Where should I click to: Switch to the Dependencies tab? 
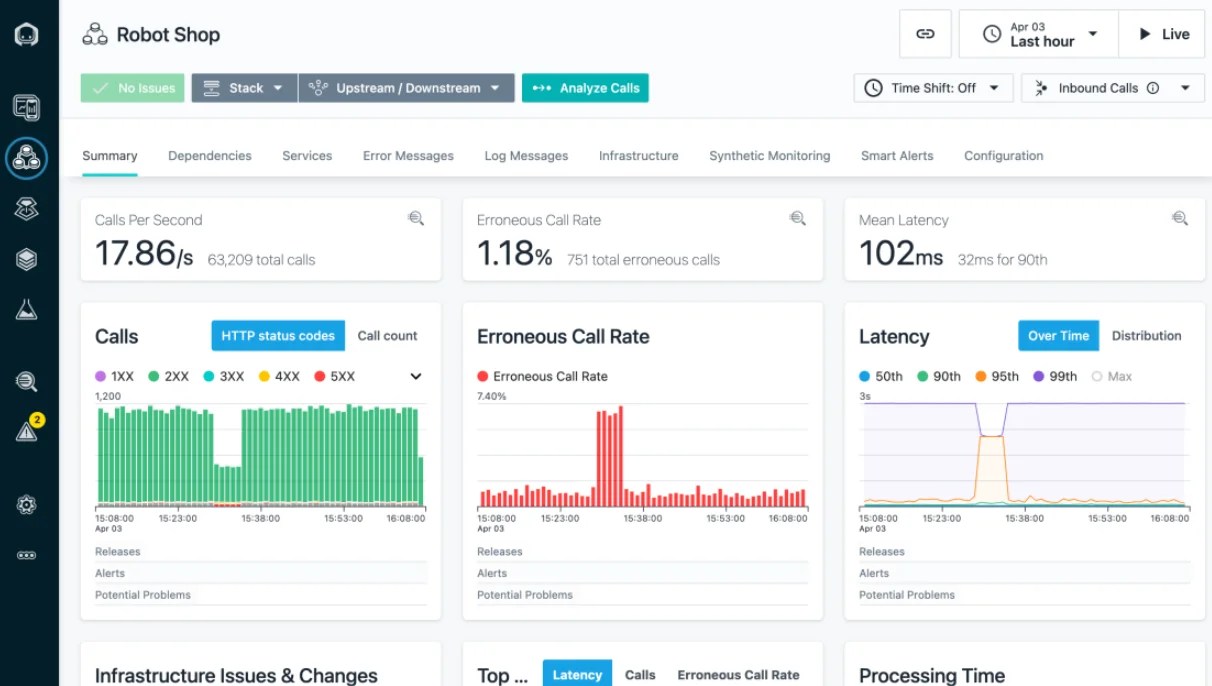pos(209,156)
